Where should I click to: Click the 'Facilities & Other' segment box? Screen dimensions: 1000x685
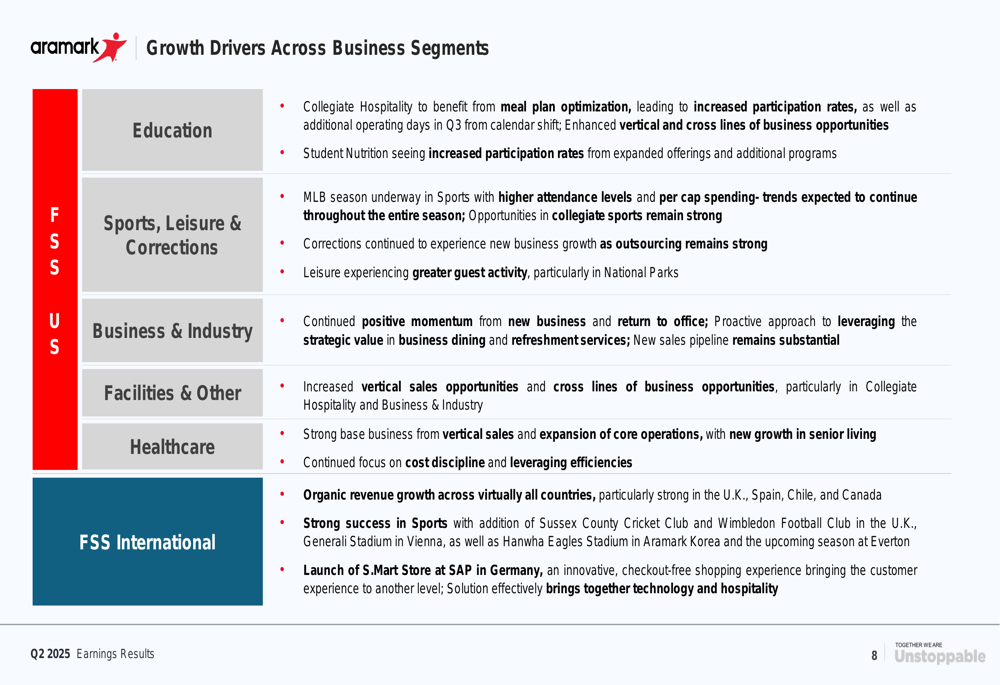click(172, 393)
